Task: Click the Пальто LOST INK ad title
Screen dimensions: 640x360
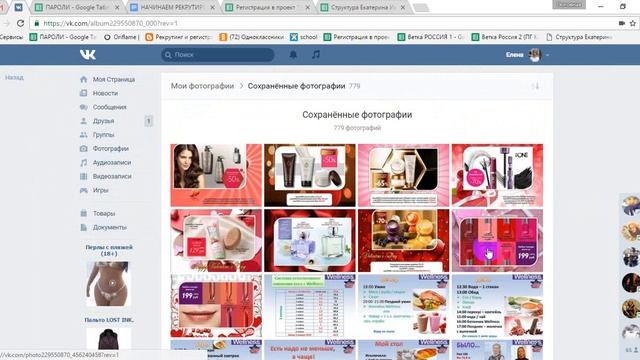Action: 109,320
